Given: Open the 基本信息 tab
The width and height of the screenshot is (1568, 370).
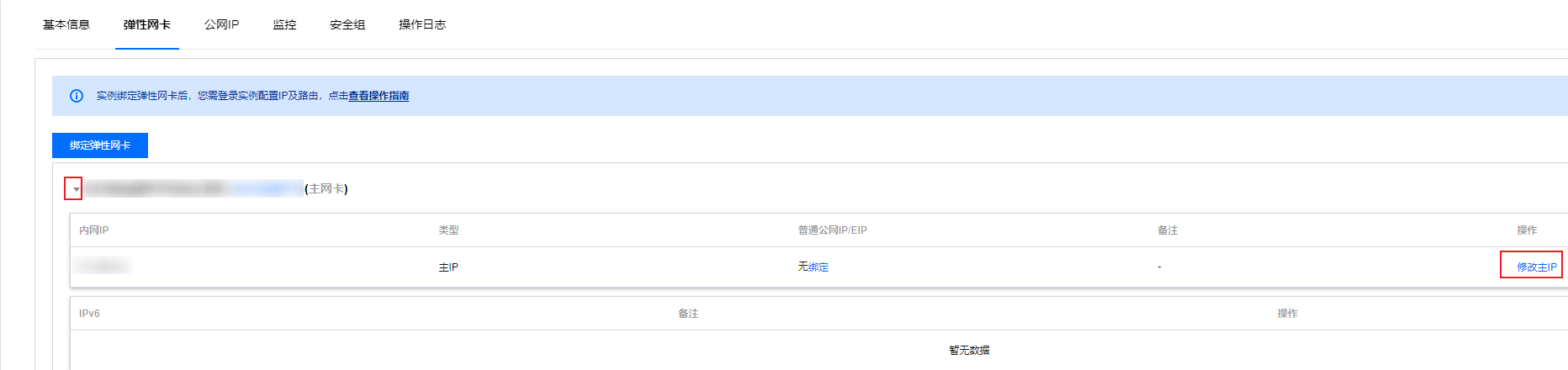Looking at the screenshot, I should [66, 24].
